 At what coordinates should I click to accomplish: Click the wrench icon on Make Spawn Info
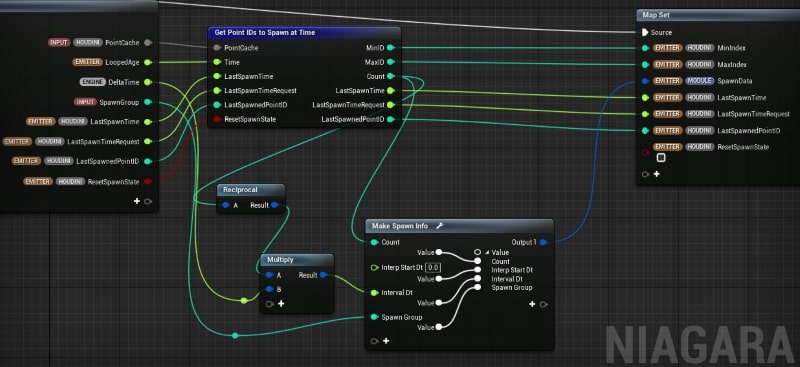[x=439, y=226]
